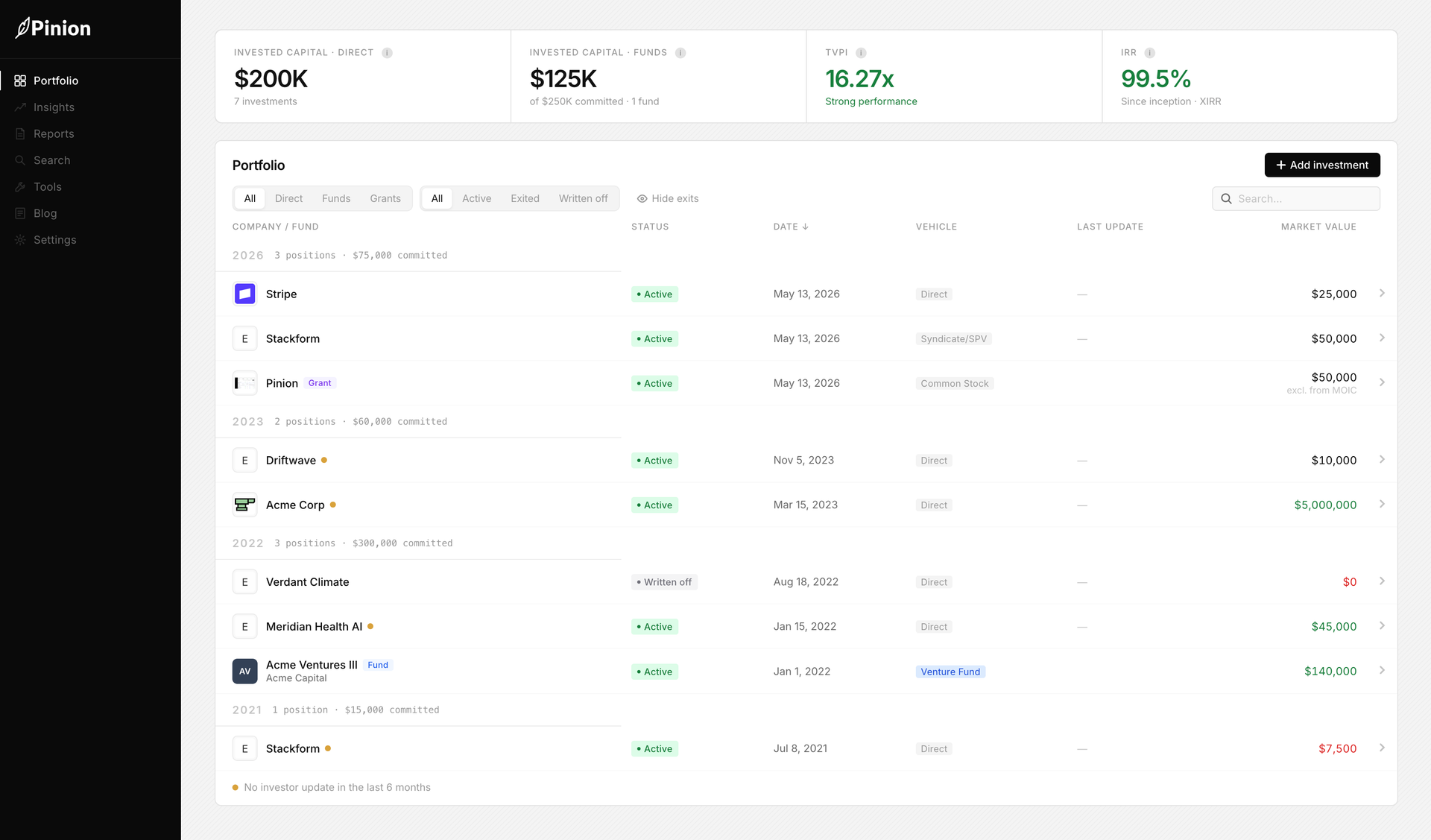The width and height of the screenshot is (1431, 840).
Task: Toggle Hide exits eye control
Action: [668, 198]
